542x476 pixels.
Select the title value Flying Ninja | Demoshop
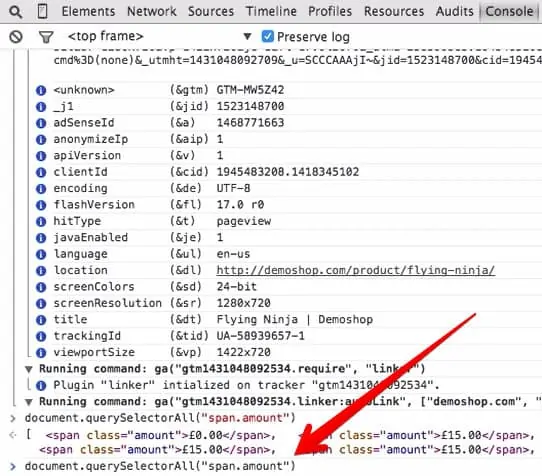tap(295, 320)
